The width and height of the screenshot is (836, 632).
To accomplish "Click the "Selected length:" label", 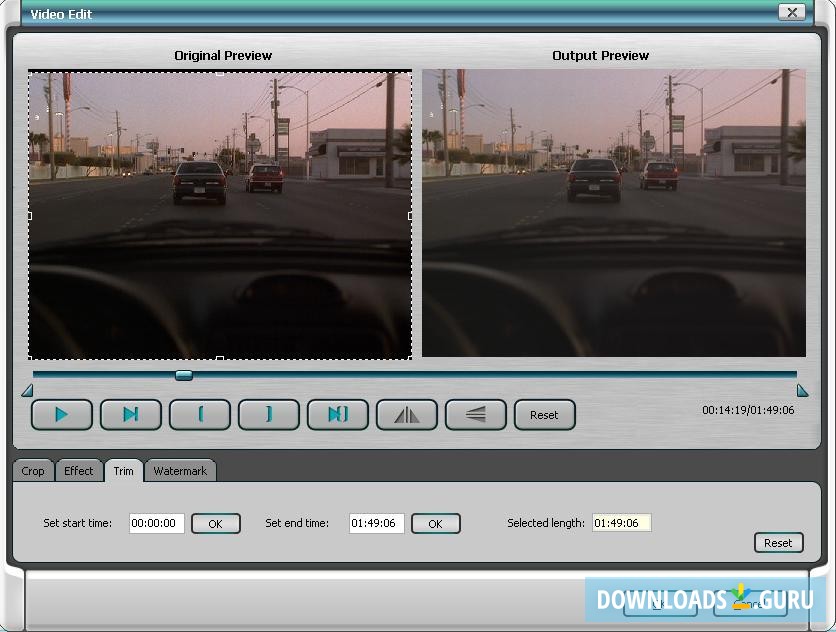I will [546, 523].
